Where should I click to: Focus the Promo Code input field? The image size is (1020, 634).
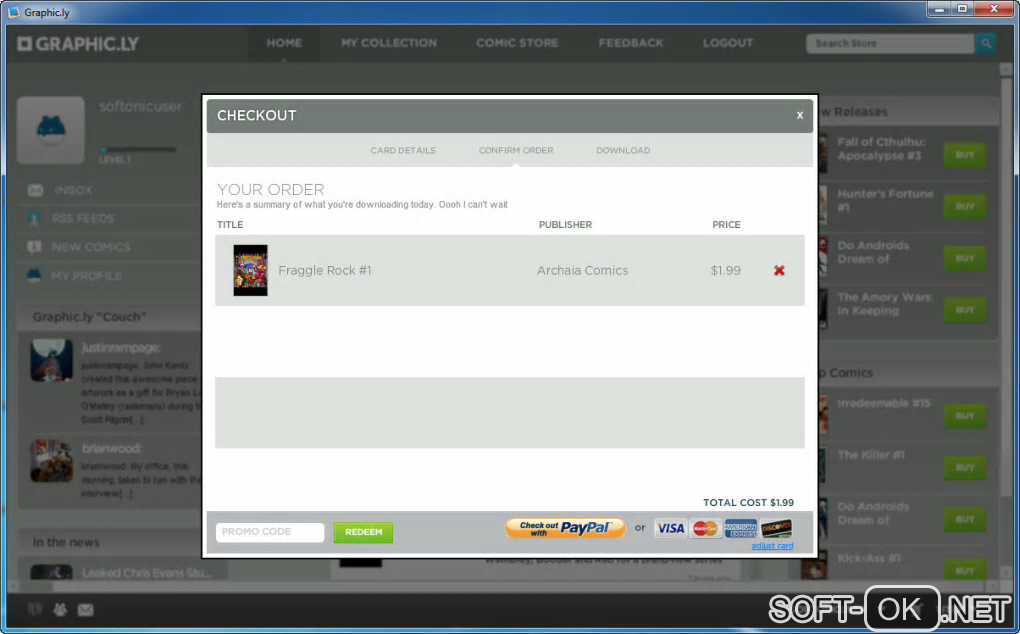coord(270,532)
